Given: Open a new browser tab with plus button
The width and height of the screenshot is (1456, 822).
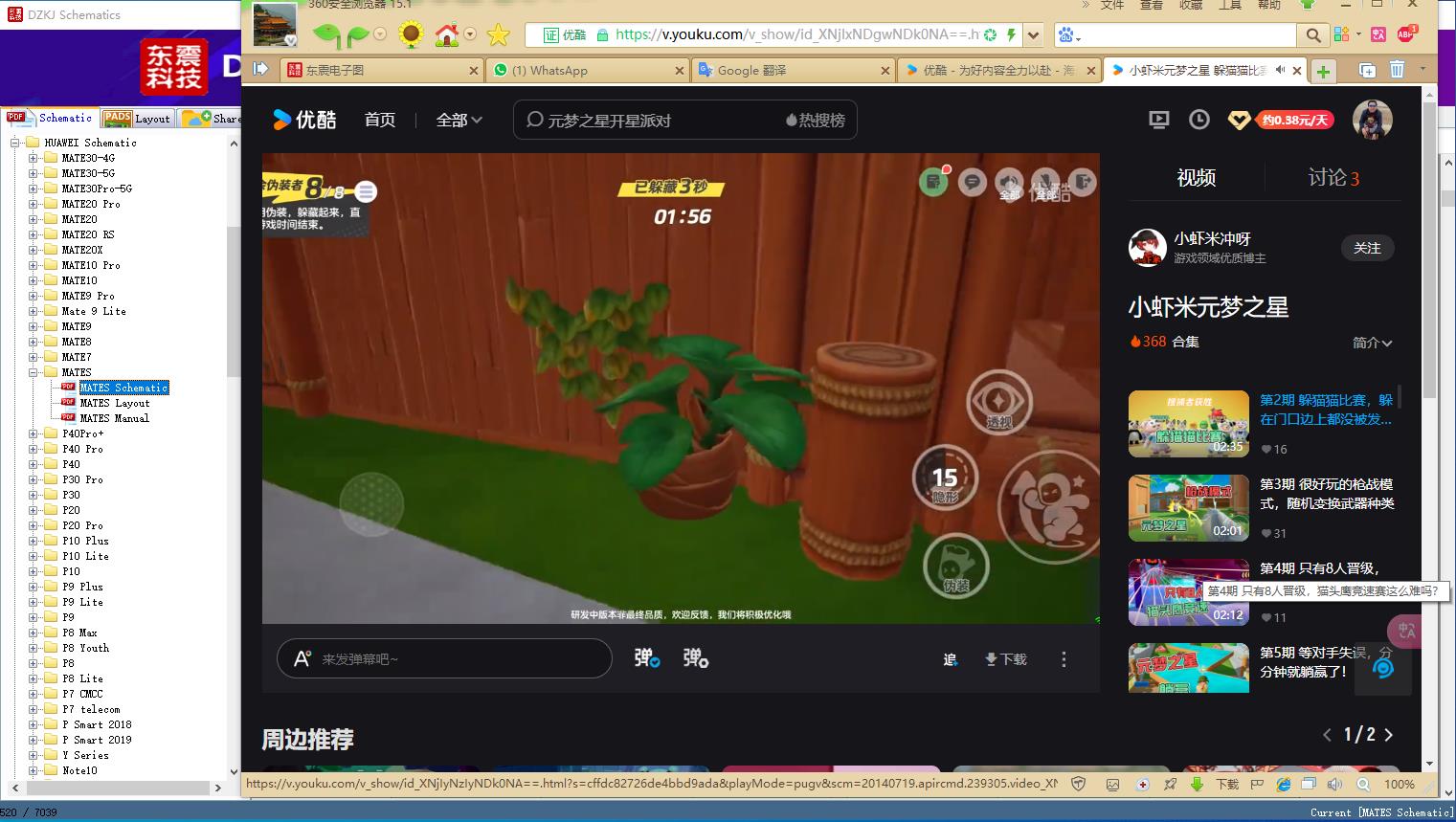Looking at the screenshot, I should [x=1323, y=71].
